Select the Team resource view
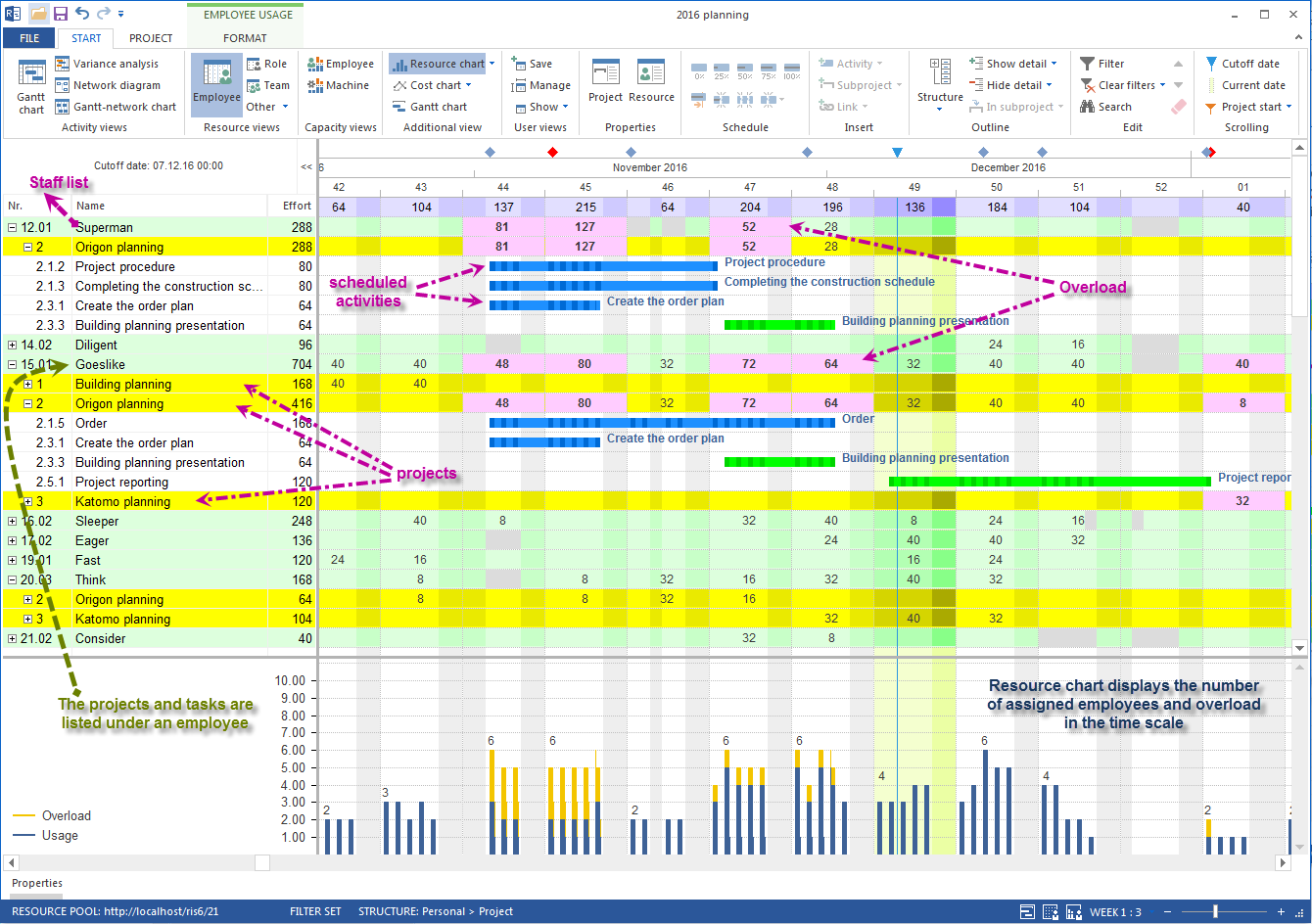 pos(267,85)
